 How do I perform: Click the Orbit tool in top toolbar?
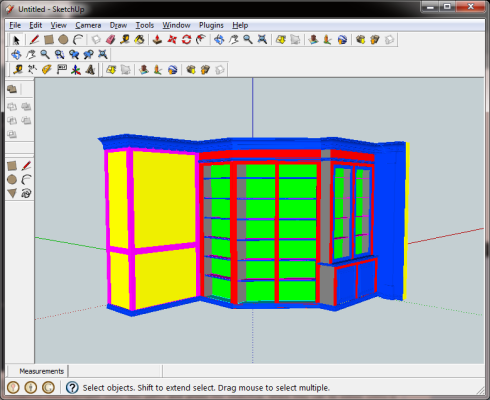[219, 40]
